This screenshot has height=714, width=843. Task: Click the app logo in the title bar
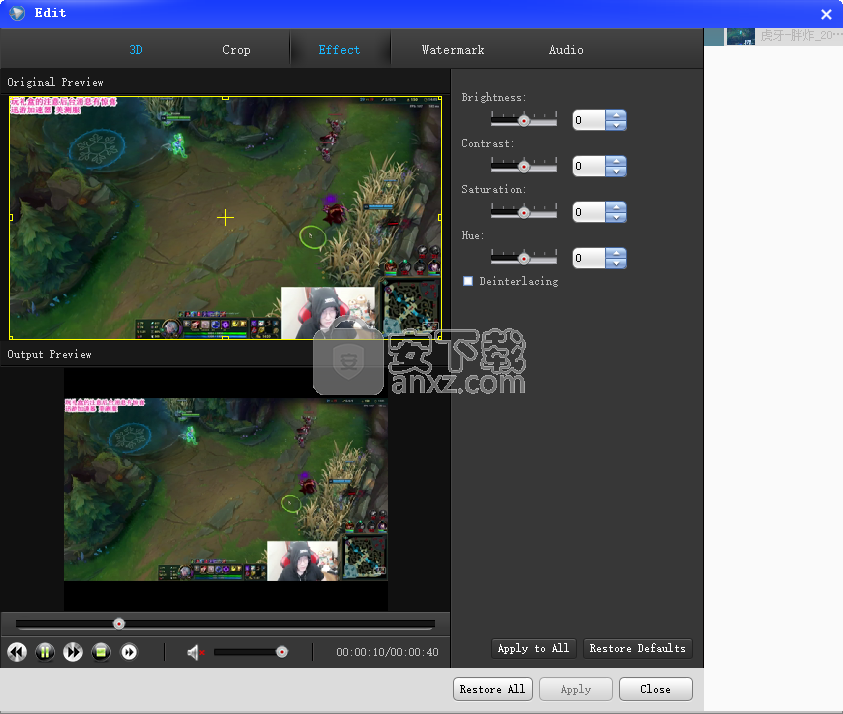tap(17, 13)
